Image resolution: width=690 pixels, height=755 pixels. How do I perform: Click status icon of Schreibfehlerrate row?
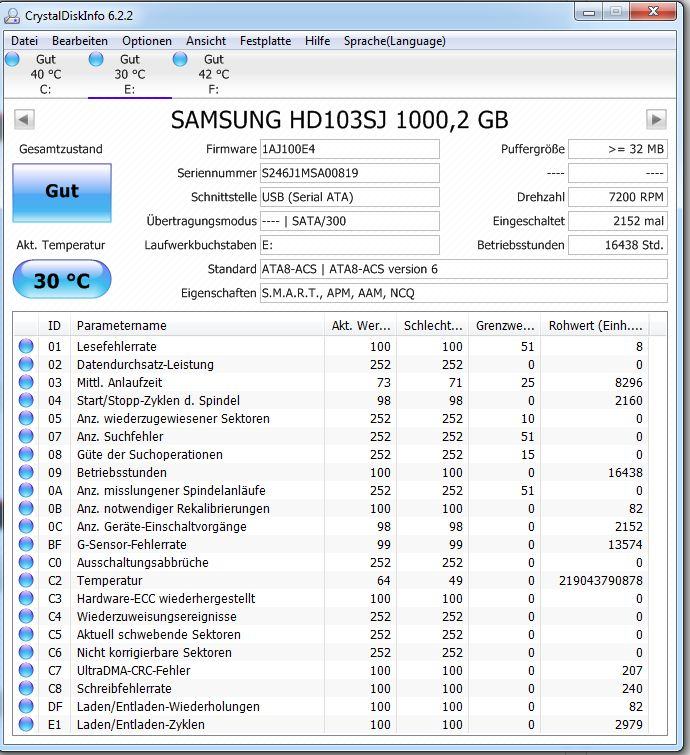point(26,689)
